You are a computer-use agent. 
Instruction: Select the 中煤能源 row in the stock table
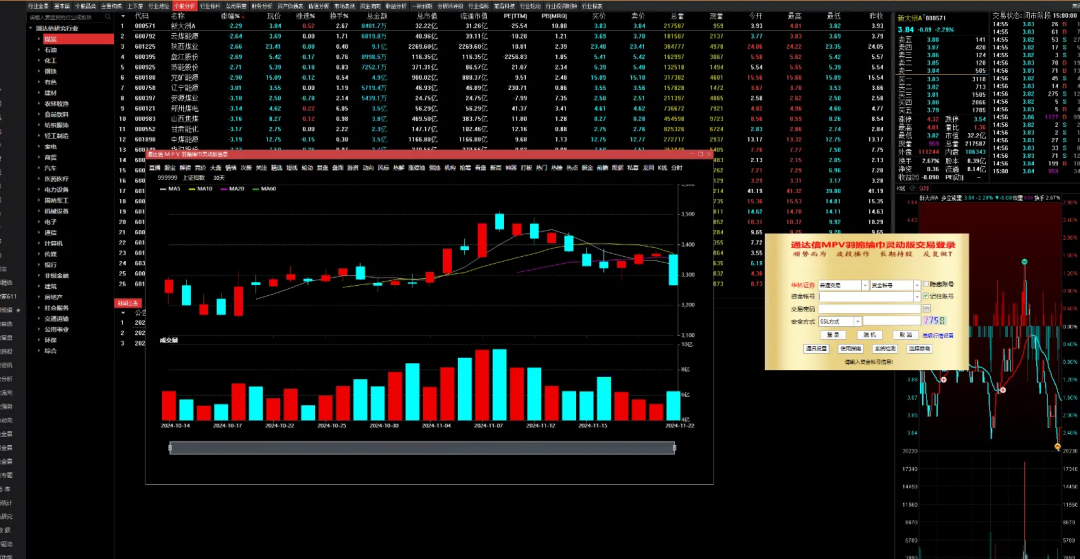(x=504, y=140)
